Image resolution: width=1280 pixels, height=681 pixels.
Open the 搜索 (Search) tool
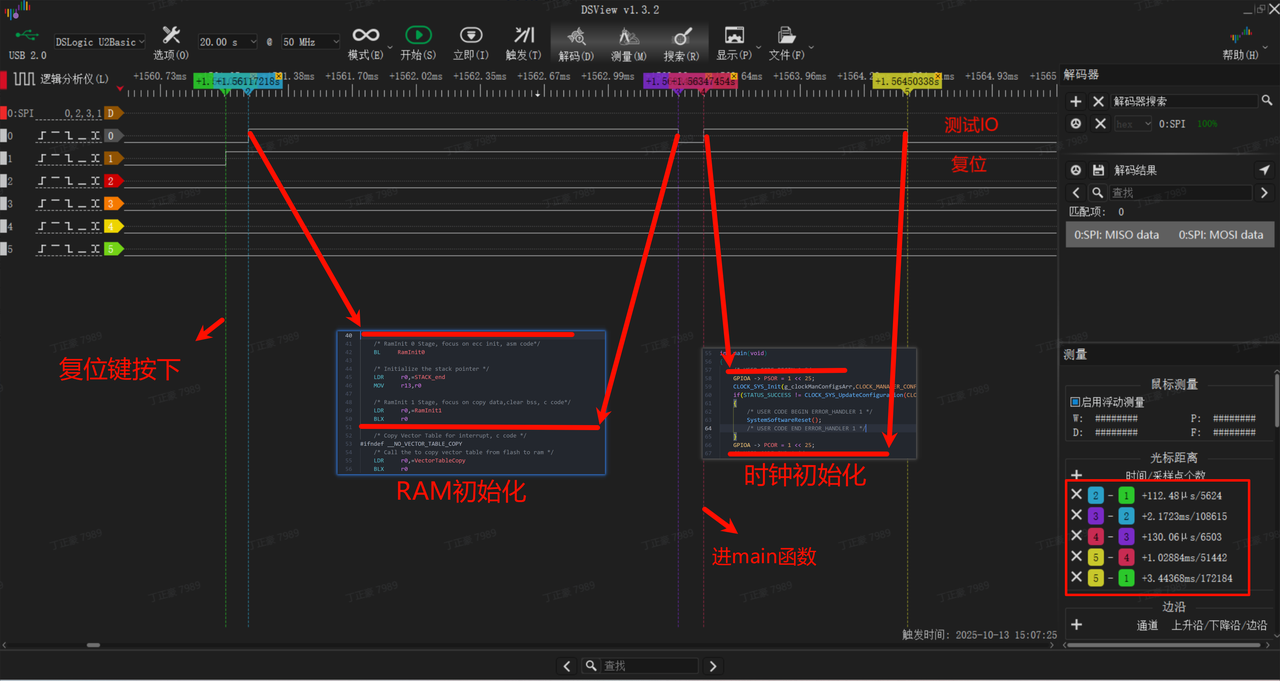(682, 38)
